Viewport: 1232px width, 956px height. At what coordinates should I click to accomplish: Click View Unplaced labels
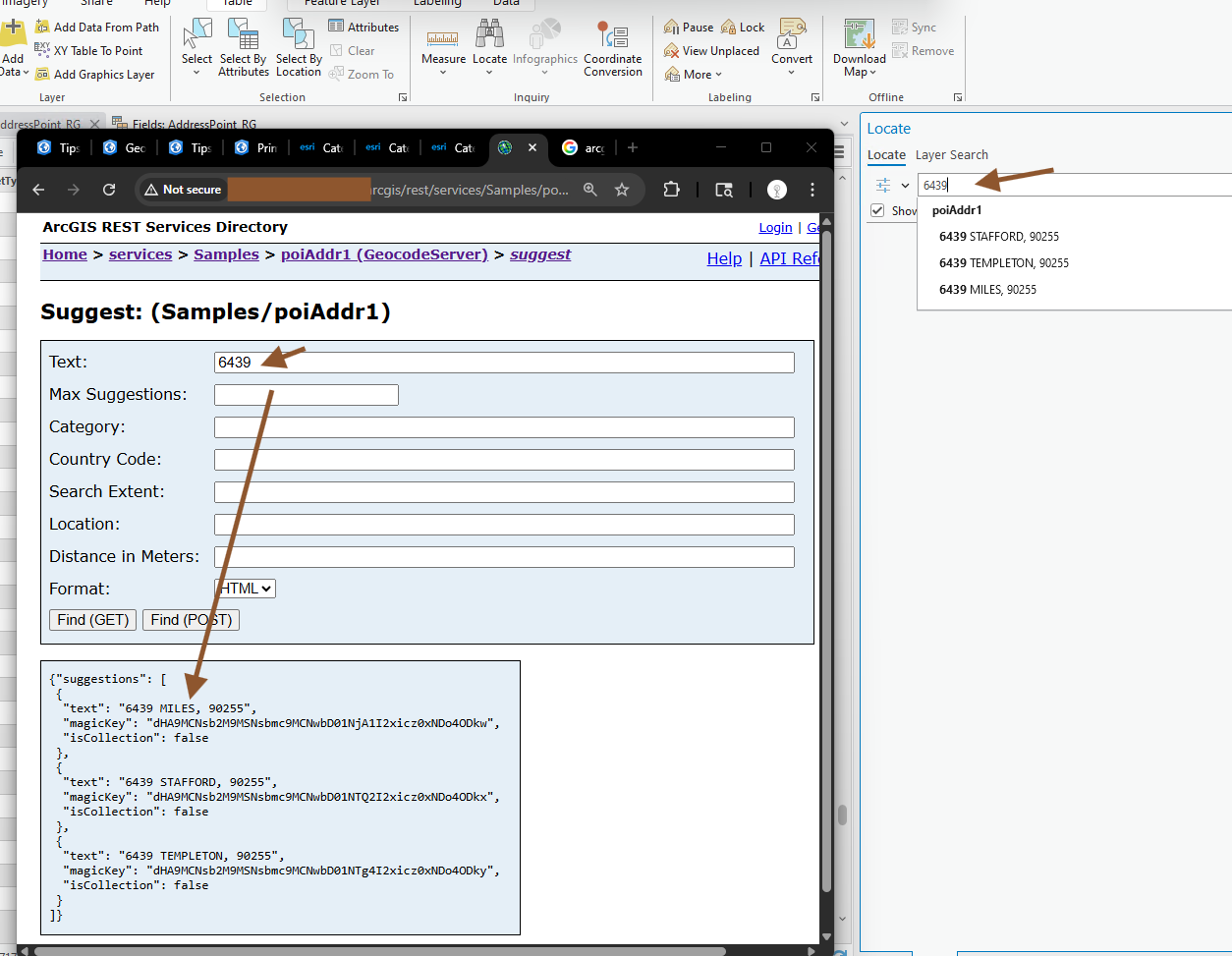(x=711, y=51)
